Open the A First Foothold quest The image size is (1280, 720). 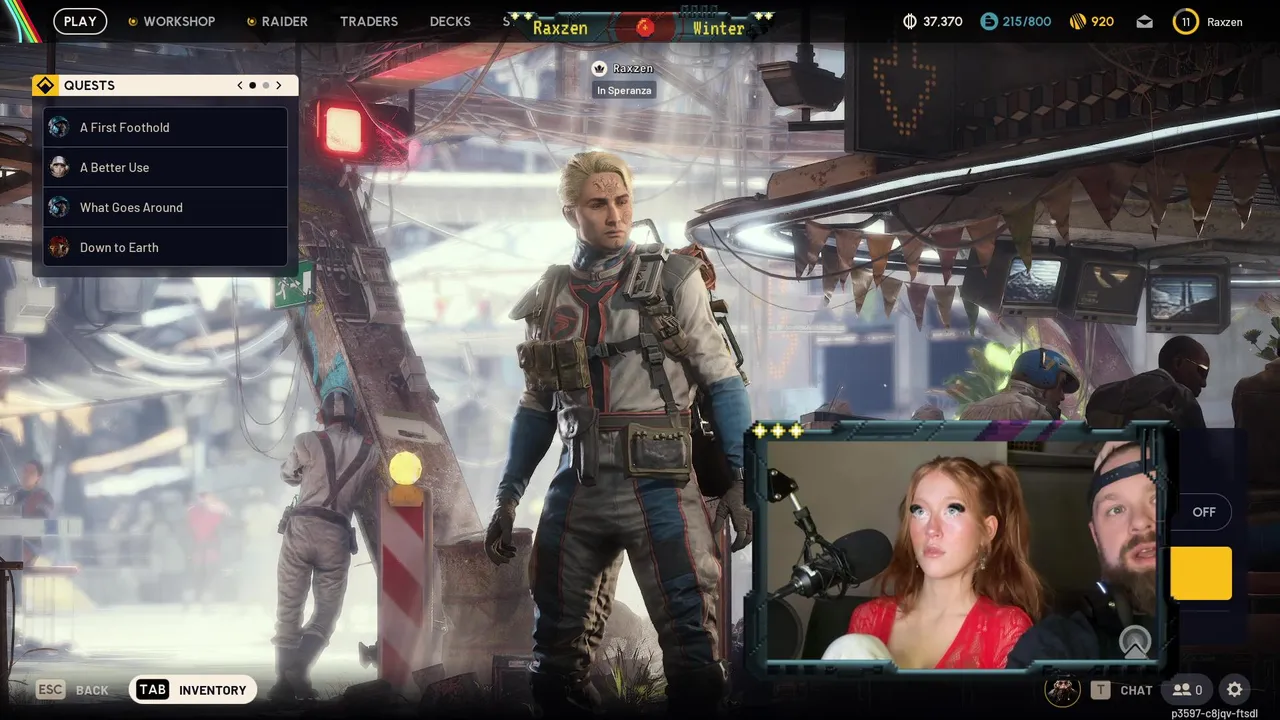tap(166, 127)
